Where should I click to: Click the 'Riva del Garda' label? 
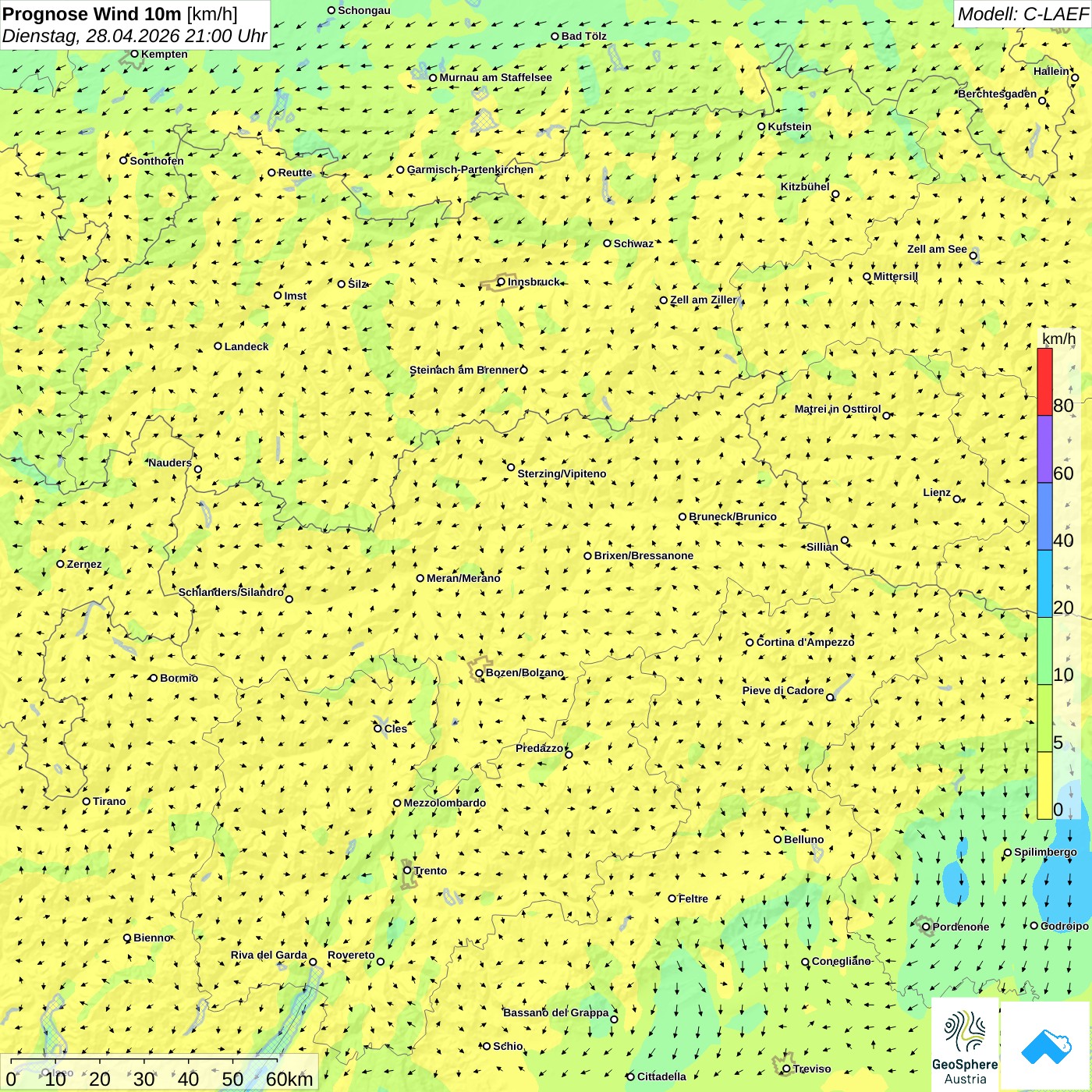point(269,955)
